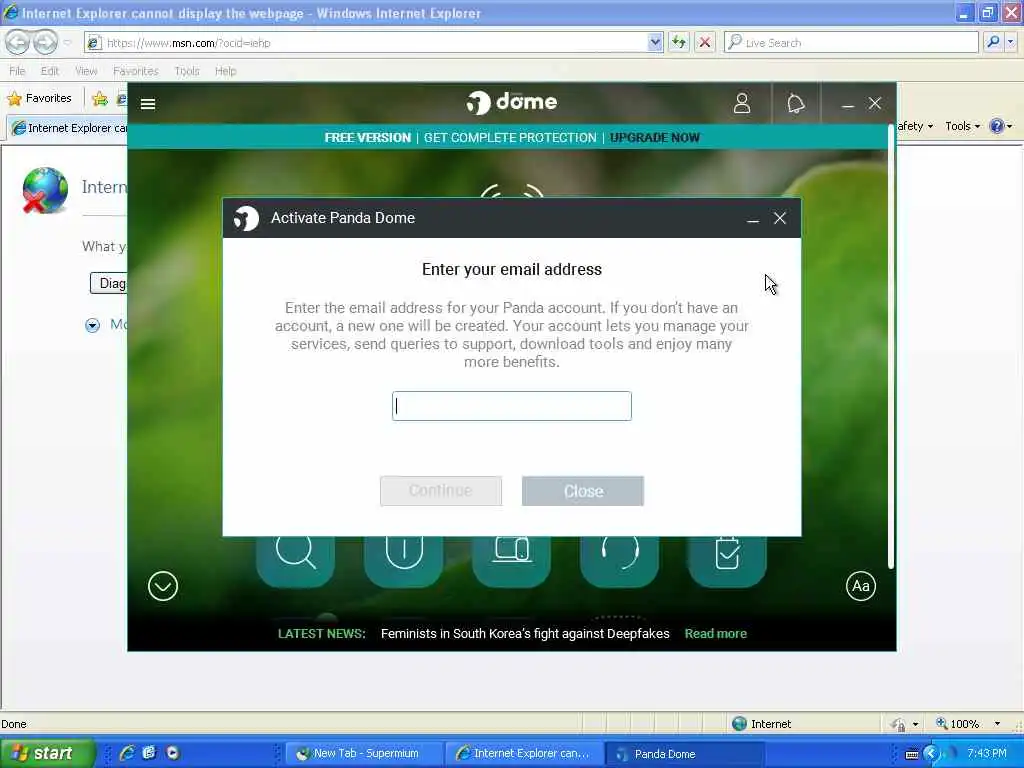This screenshot has height=768, width=1024.
Task: Click the keyboard icon in the system tray
Action: click(912, 754)
